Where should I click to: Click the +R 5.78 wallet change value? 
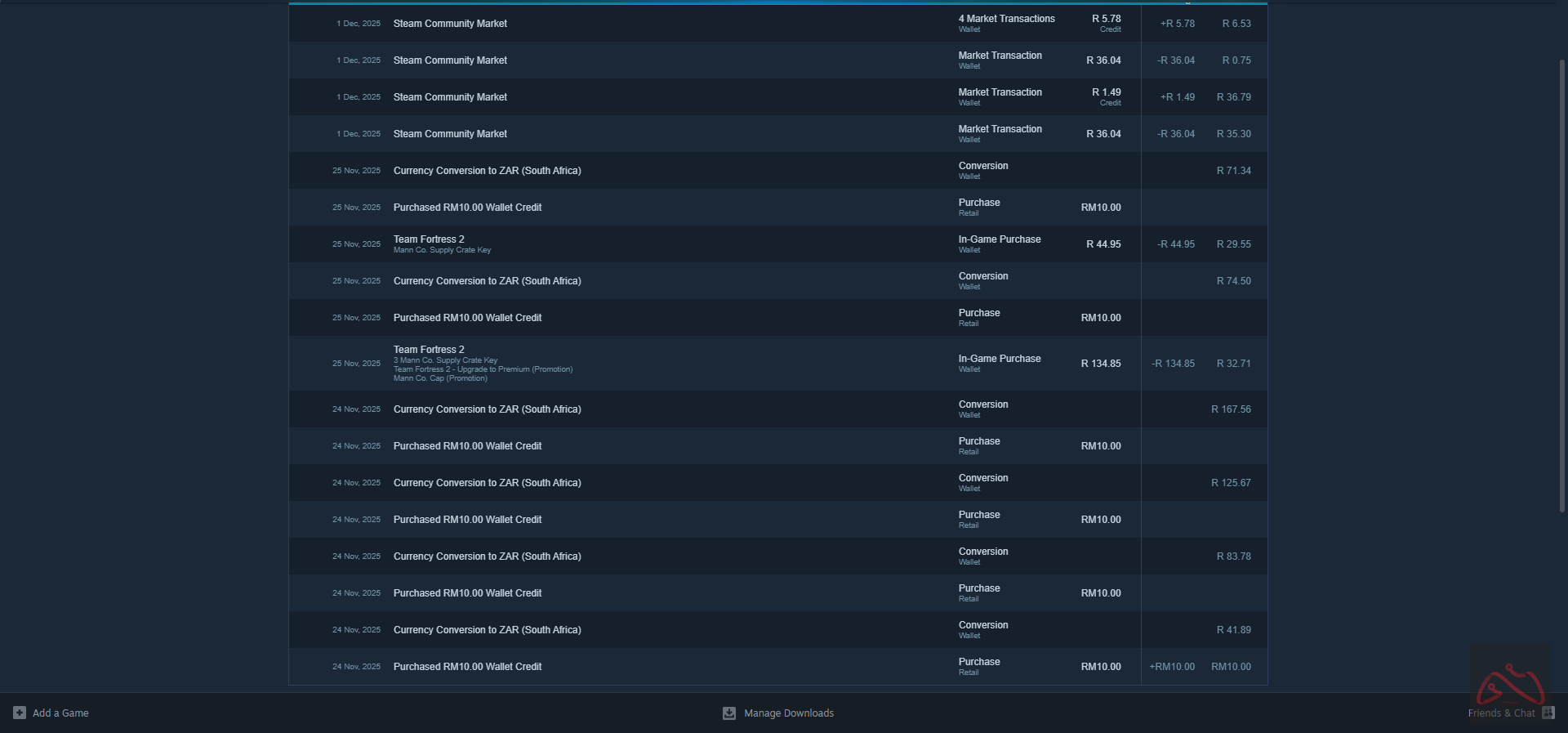pyautogui.click(x=1177, y=24)
